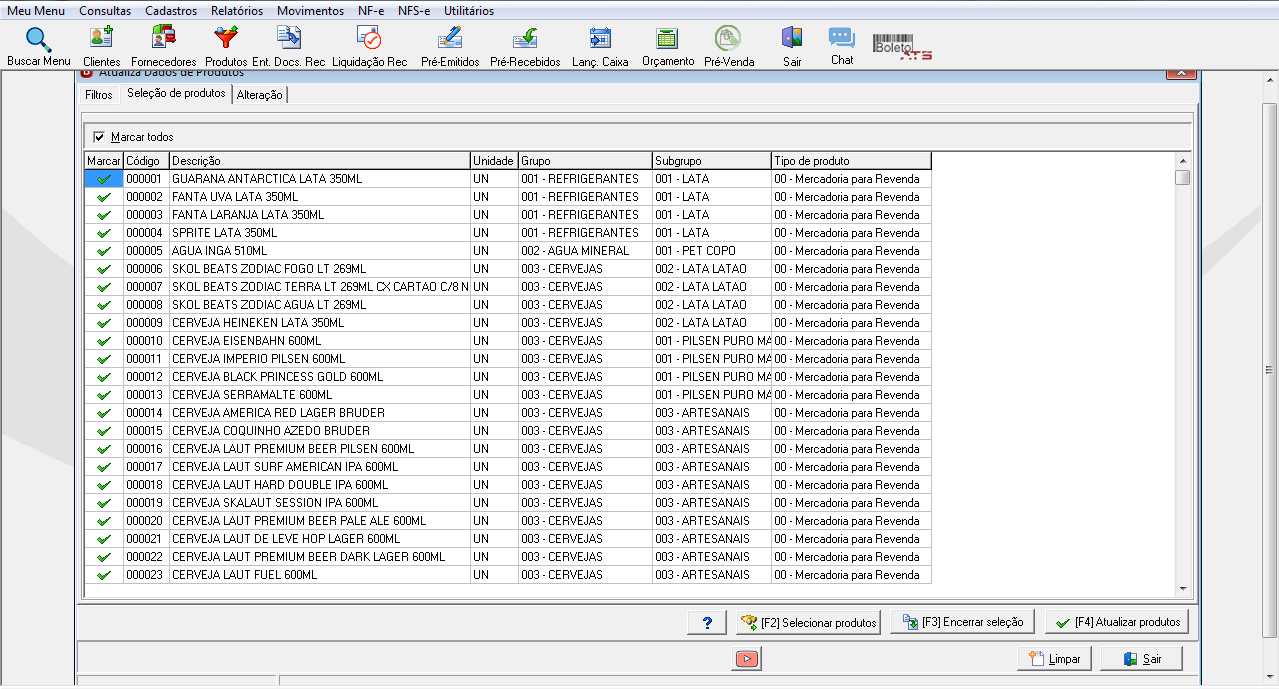The height and width of the screenshot is (689, 1279).
Task: Unmark product 000019 SKALAUT SESSION IPA checkmark
Action: click(x=103, y=503)
